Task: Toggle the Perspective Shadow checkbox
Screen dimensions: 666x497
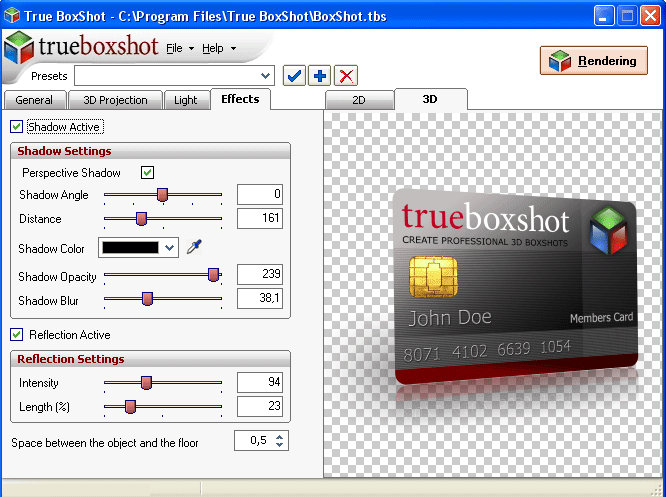Action: [x=147, y=172]
